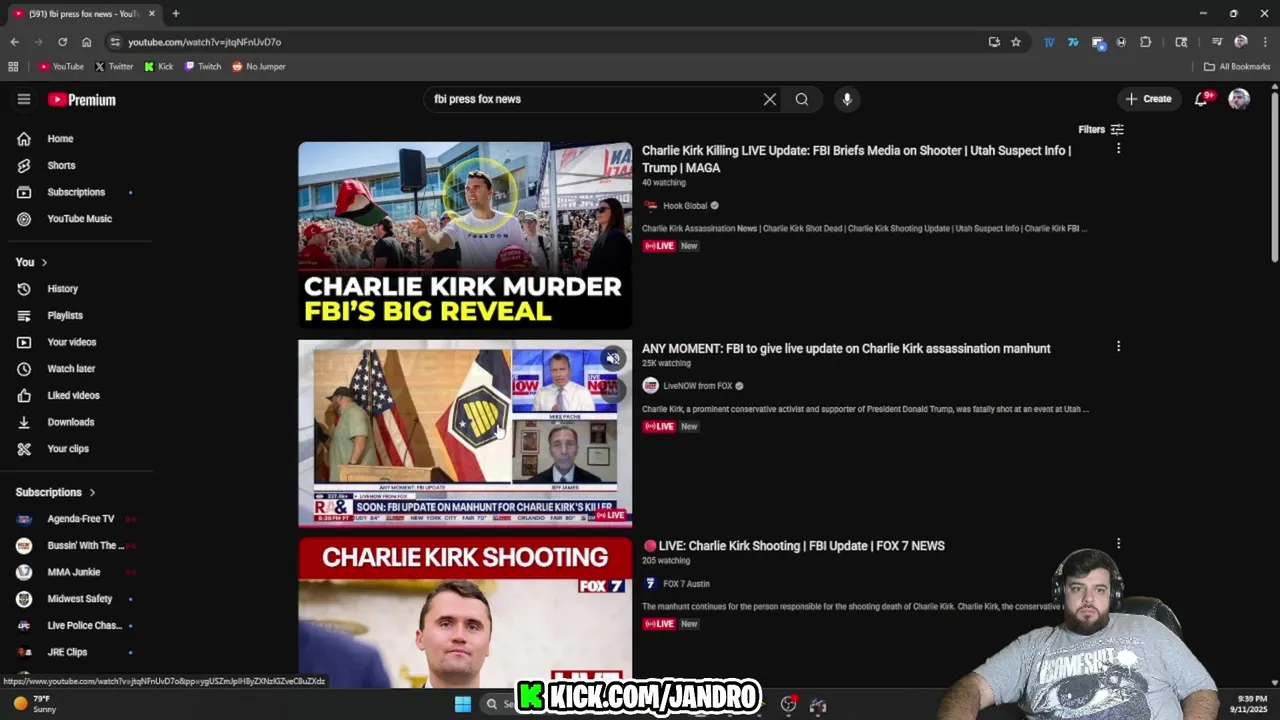The width and height of the screenshot is (1280, 720).
Task: Open Subscriptions in sidebar
Action: (x=76, y=192)
